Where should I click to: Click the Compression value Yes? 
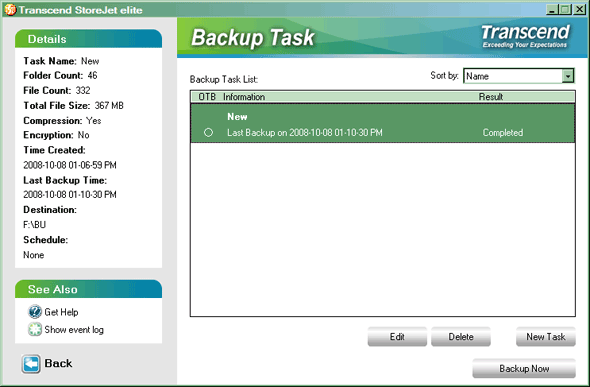pyautogui.click(x=93, y=121)
